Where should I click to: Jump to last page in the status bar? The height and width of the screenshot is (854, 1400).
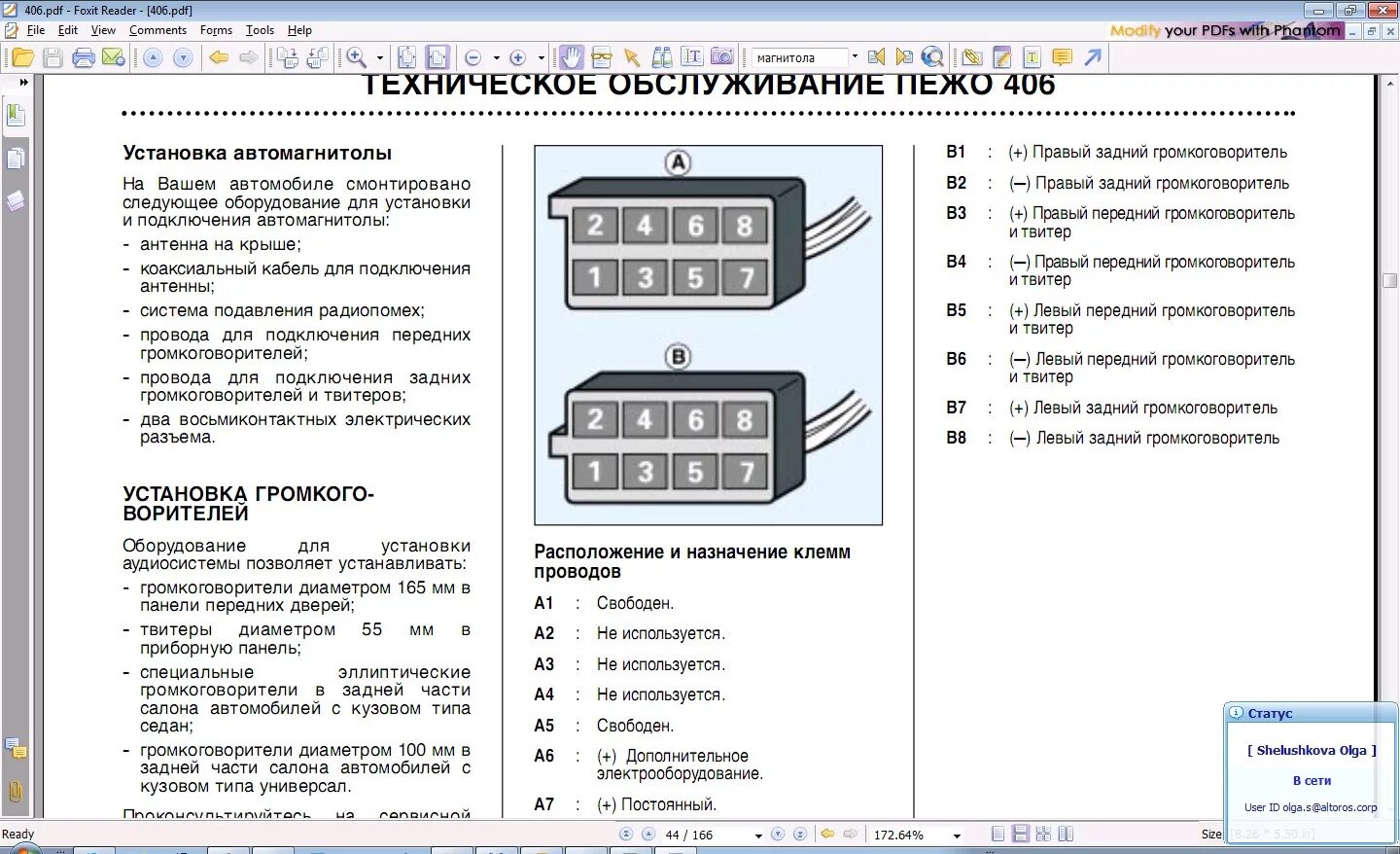799,835
